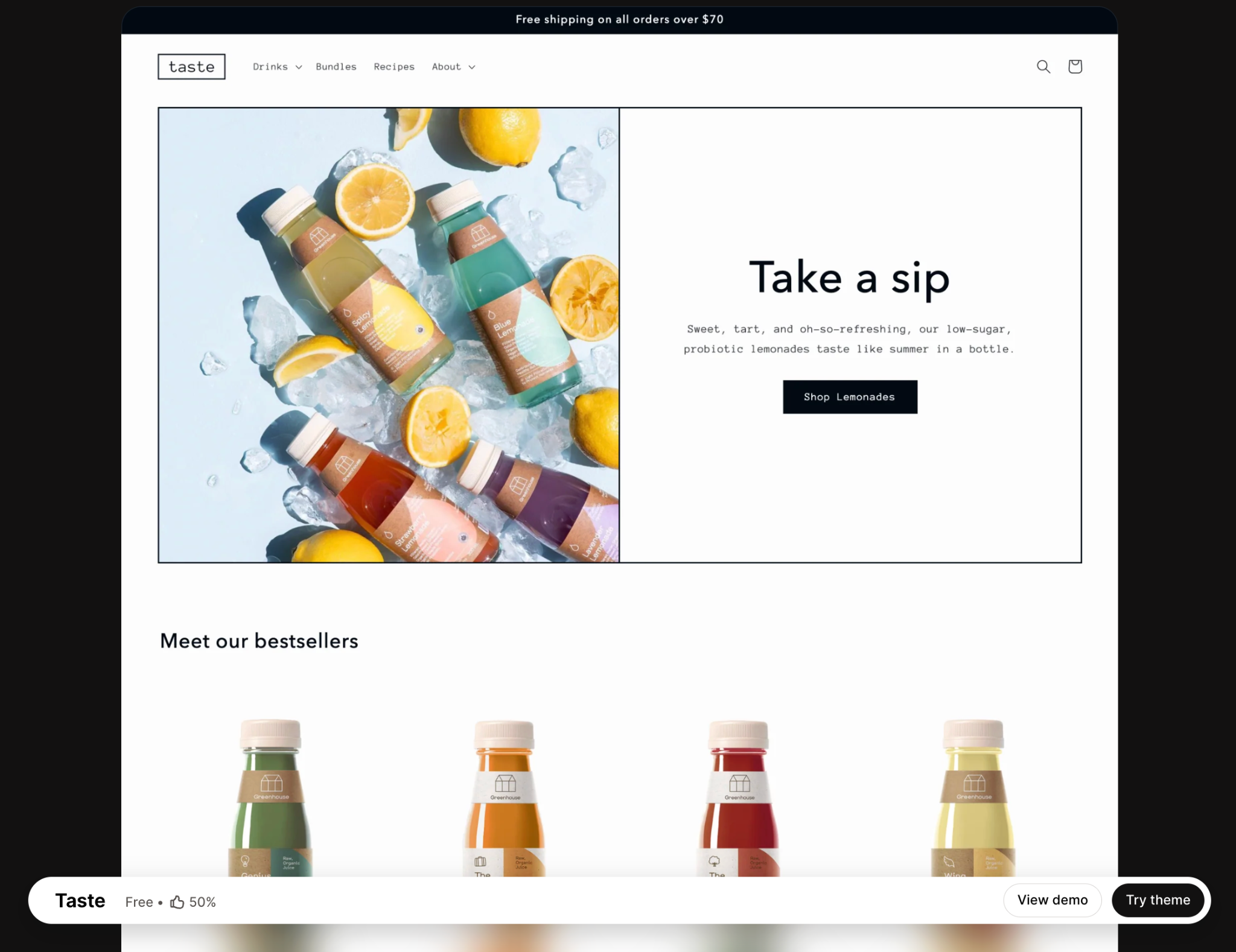Screen dimensions: 1236x952
Task: Select the red juice bottle product
Action: click(x=739, y=798)
